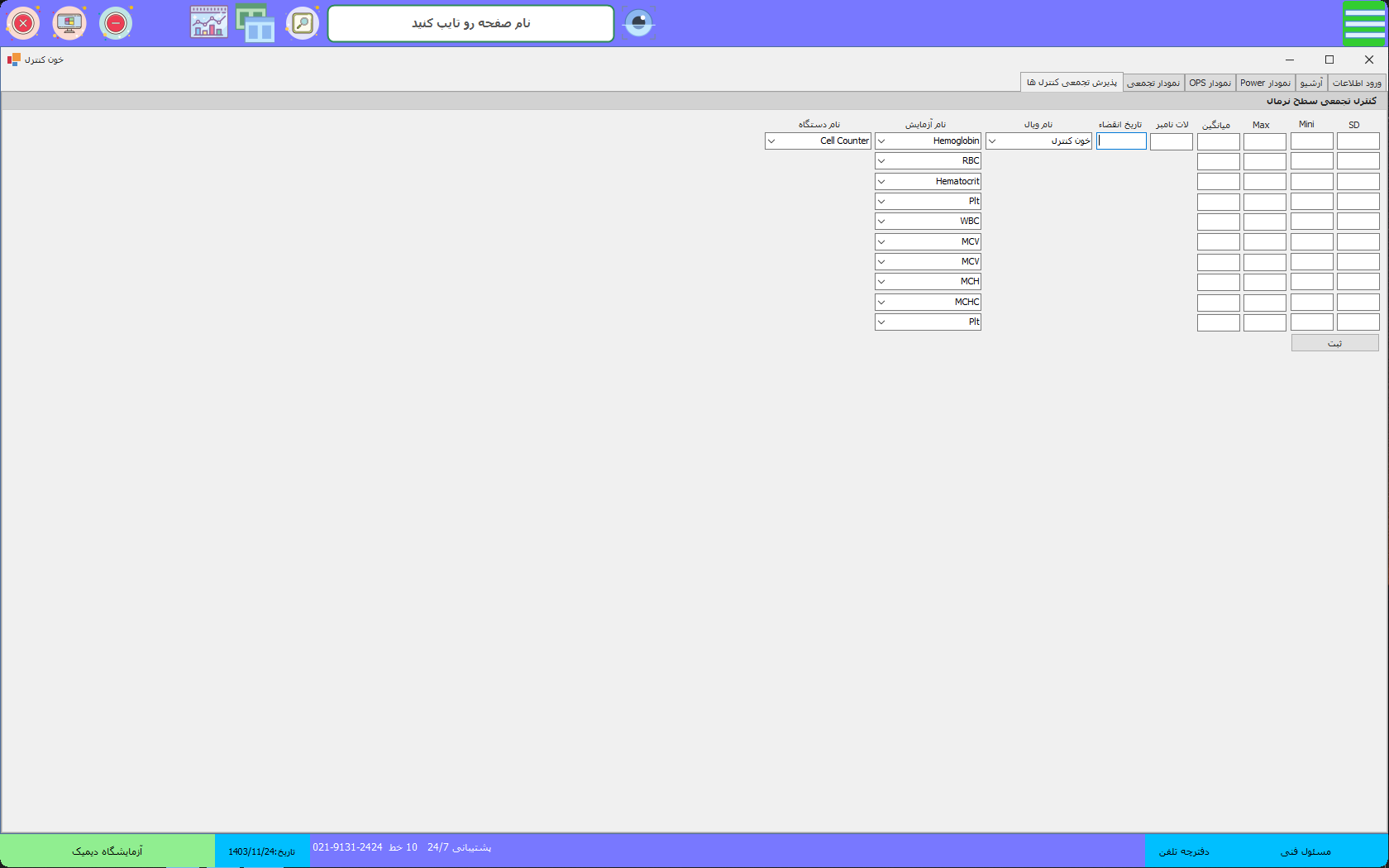Click the Max field in Hemoglobin row
This screenshot has height=868, width=1389.
click(x=1265, y=141)
